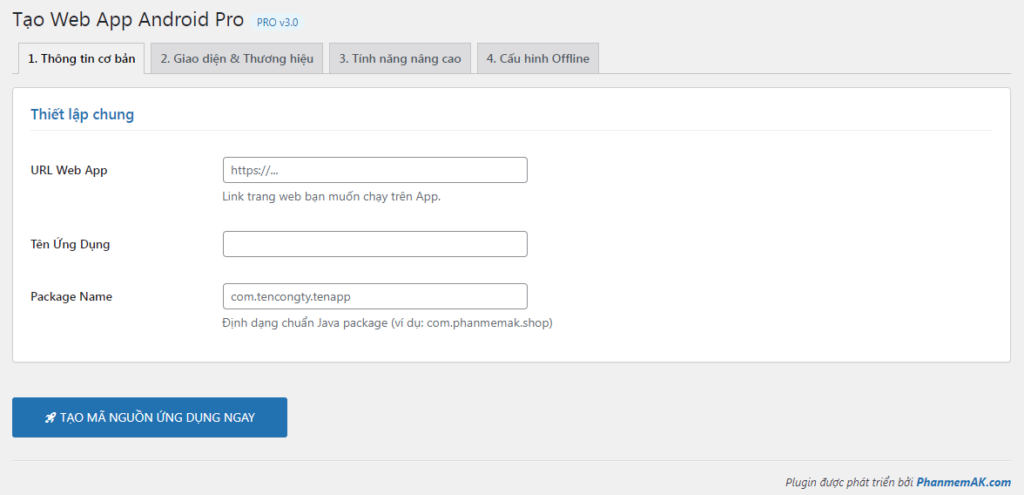Click the rocket icon on the create button
Image resolution: width=1024 pixels, height=495 pixels.
click(x=50, y=418)
